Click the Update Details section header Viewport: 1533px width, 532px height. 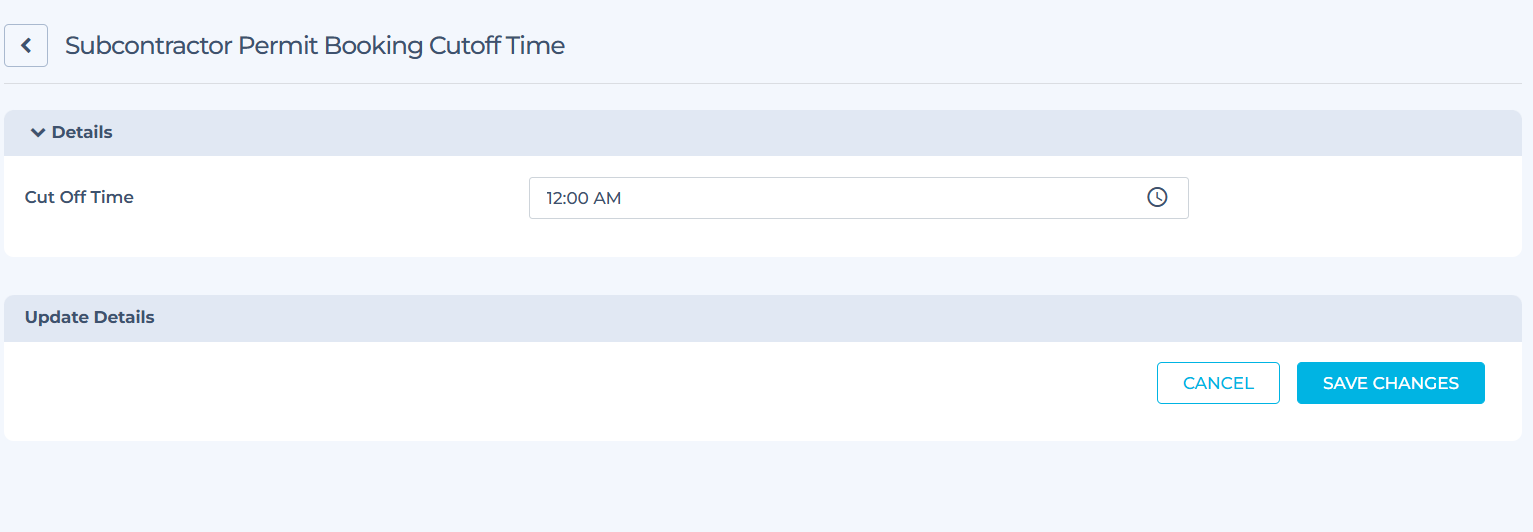pos(90,318)
